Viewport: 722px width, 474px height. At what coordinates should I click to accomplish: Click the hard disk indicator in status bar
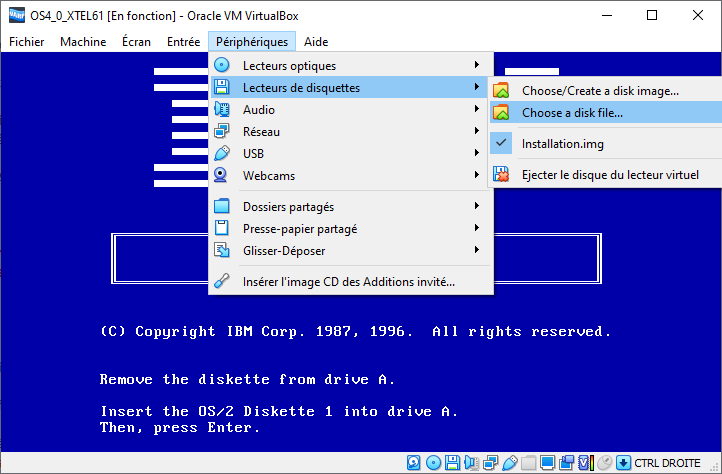coord(413,462)
